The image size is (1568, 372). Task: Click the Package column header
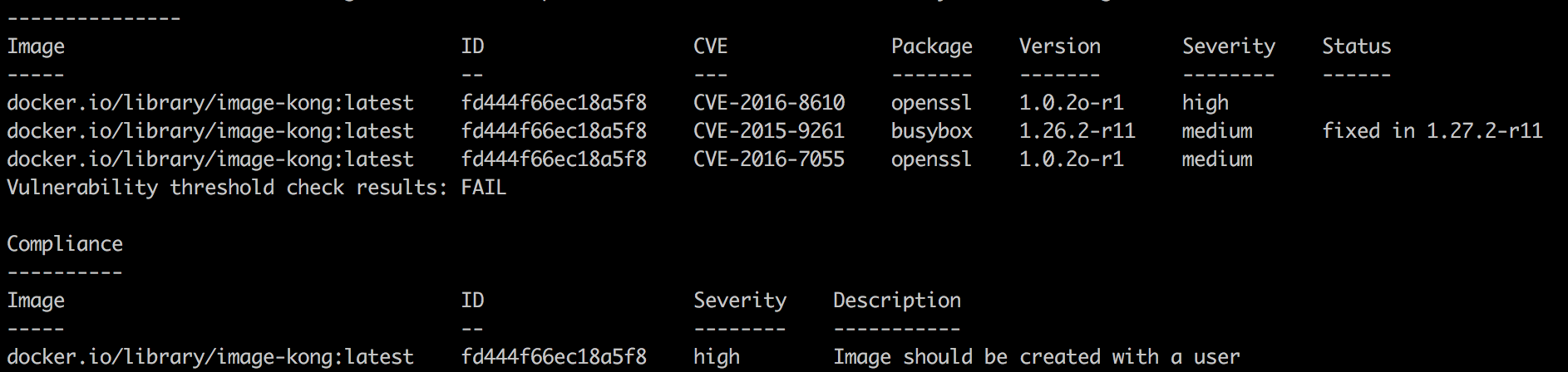[932, 46]
